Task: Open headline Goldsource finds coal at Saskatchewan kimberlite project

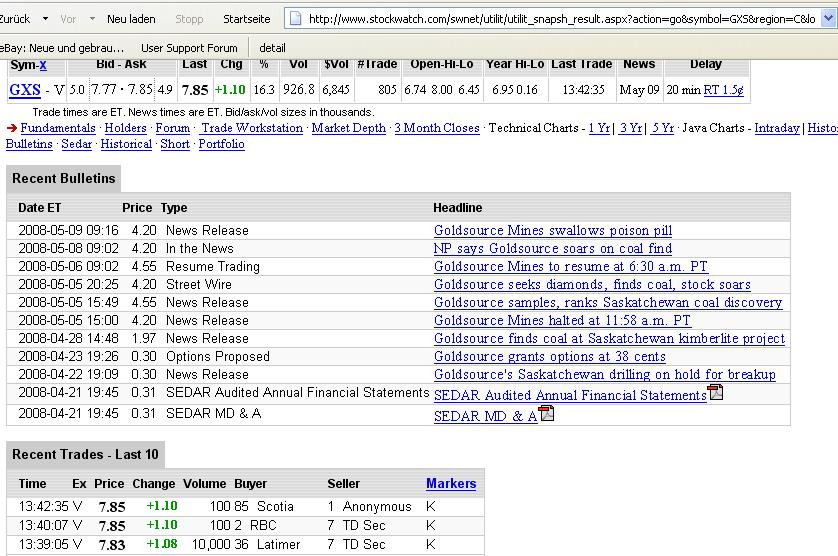Action: click(609, 338)
